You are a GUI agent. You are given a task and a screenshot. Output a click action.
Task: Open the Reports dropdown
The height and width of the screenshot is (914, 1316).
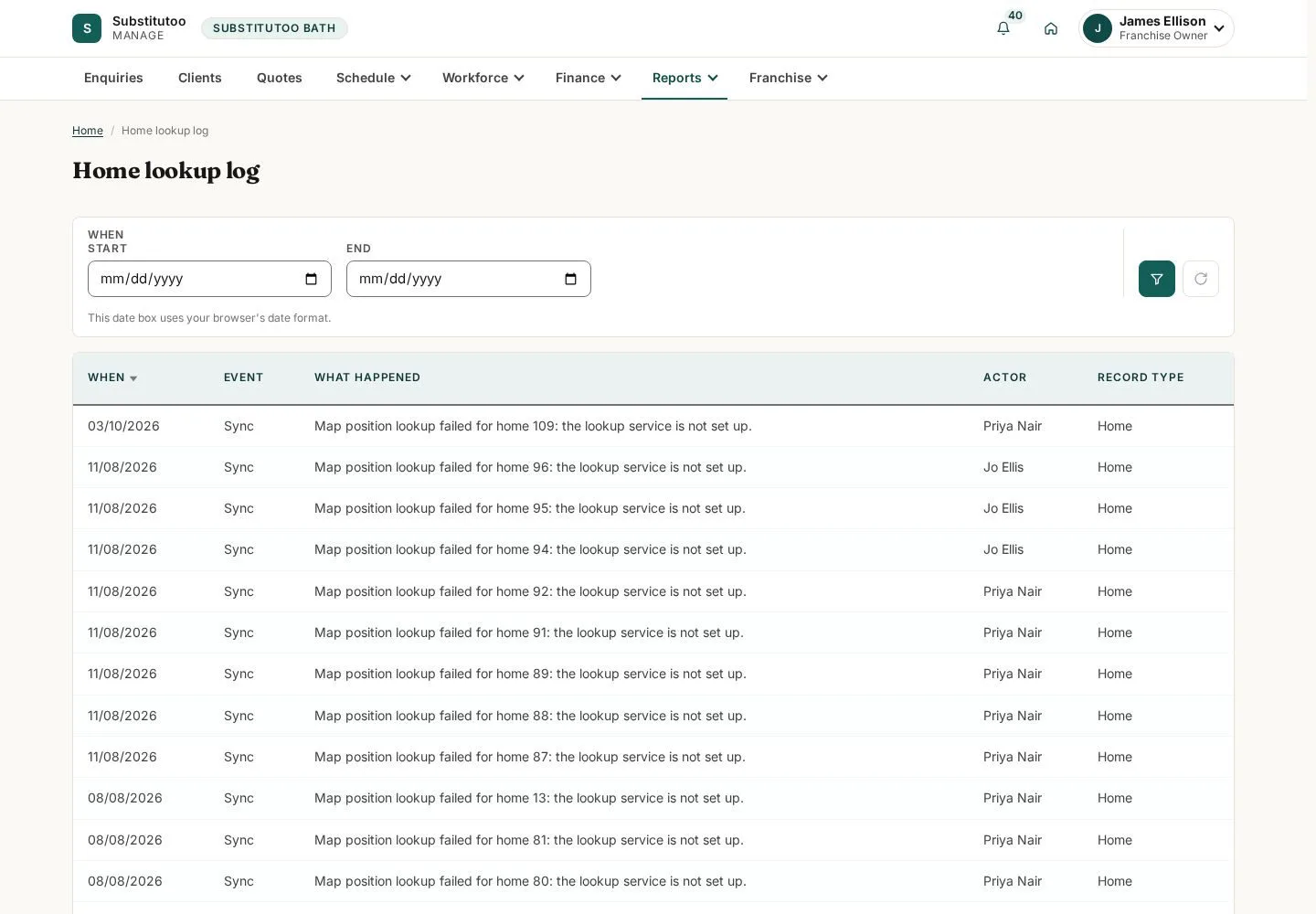coord(685,78)
